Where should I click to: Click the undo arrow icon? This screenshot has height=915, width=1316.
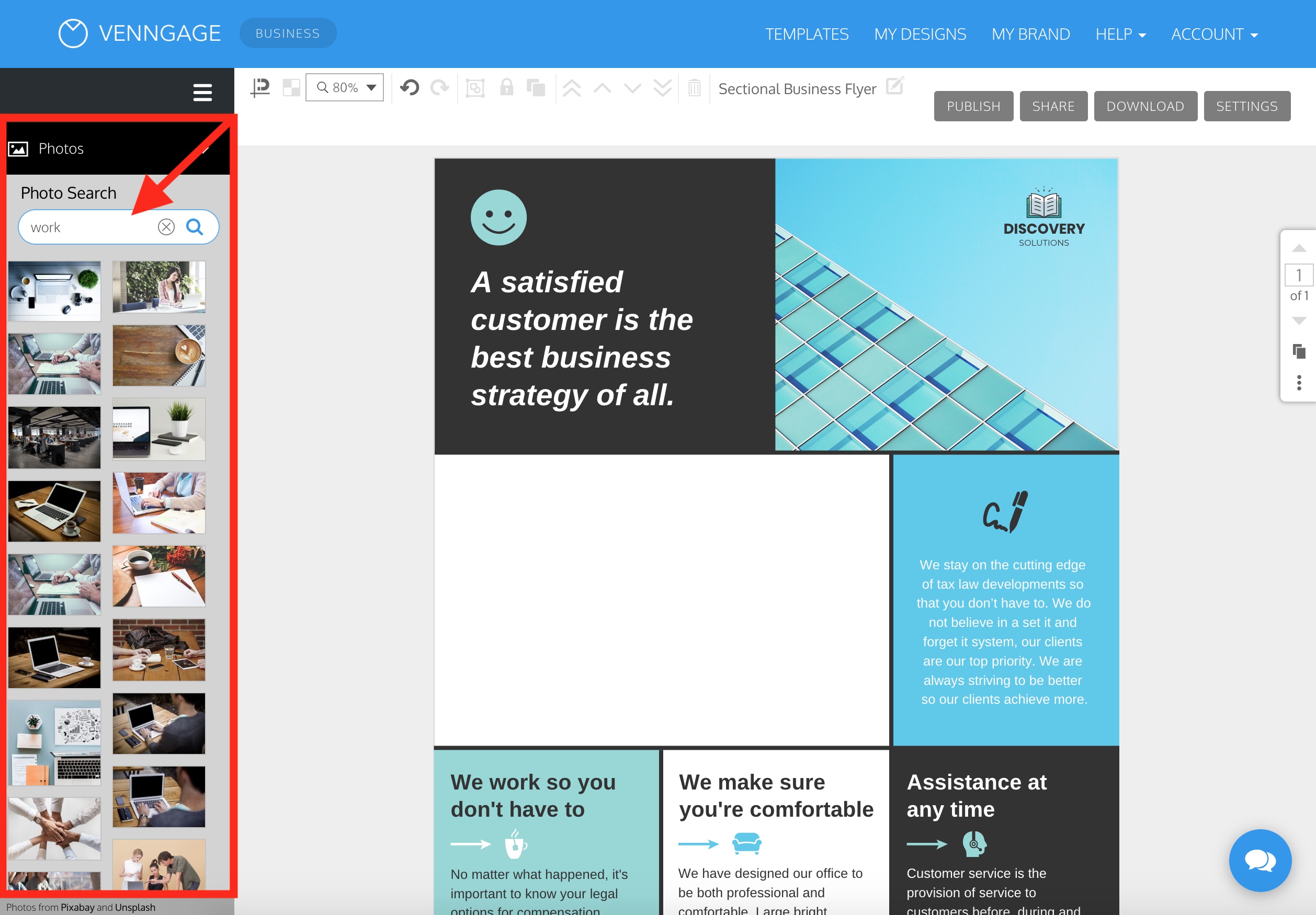pyautogui.click(x=409, y=88)
